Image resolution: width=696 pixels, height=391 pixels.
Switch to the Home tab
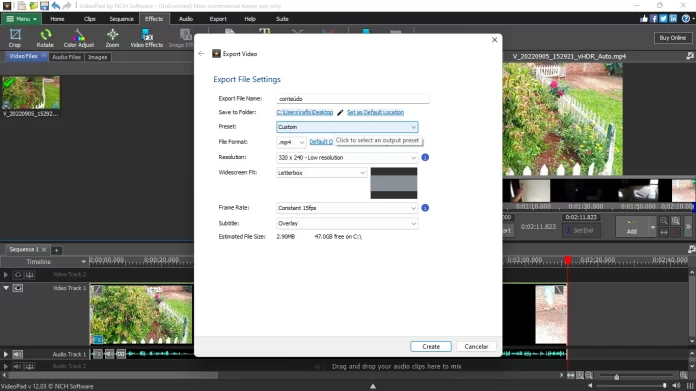(57, 19)
